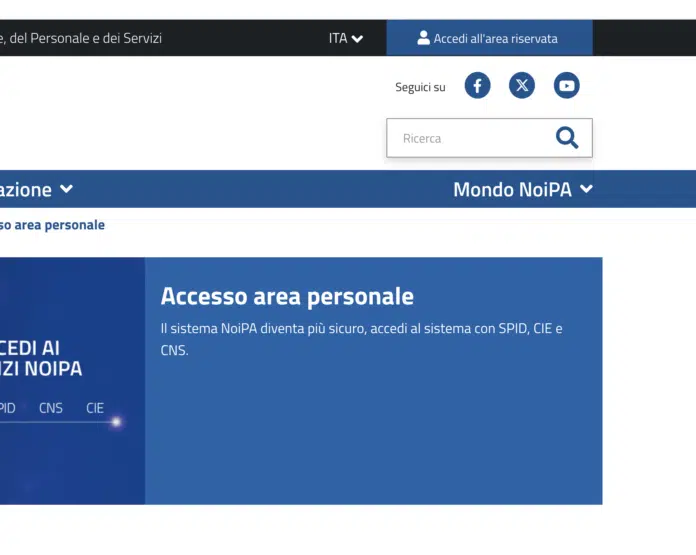Click the 'Accesso area personale' heading
The image size is (696, 555).
pos(287,296)
